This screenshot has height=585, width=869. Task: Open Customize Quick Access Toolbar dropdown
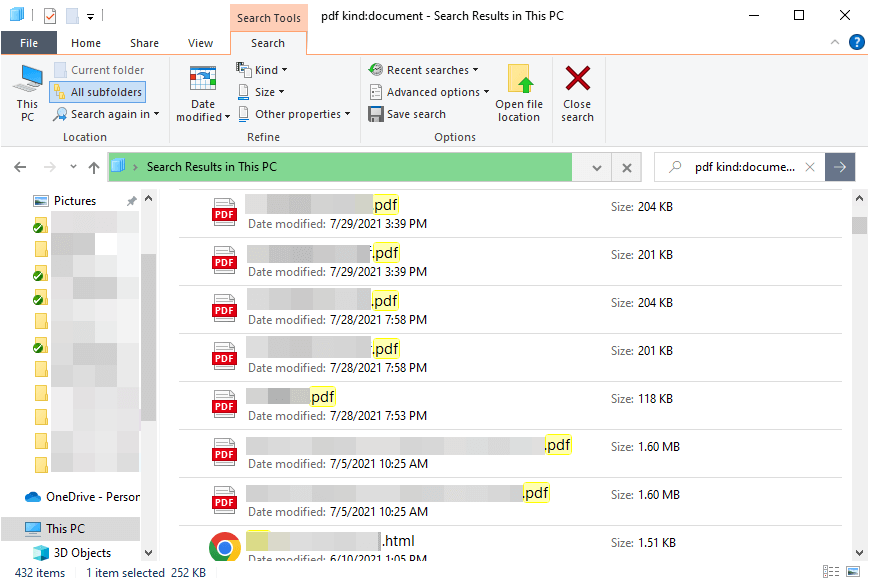coord(90,17)
